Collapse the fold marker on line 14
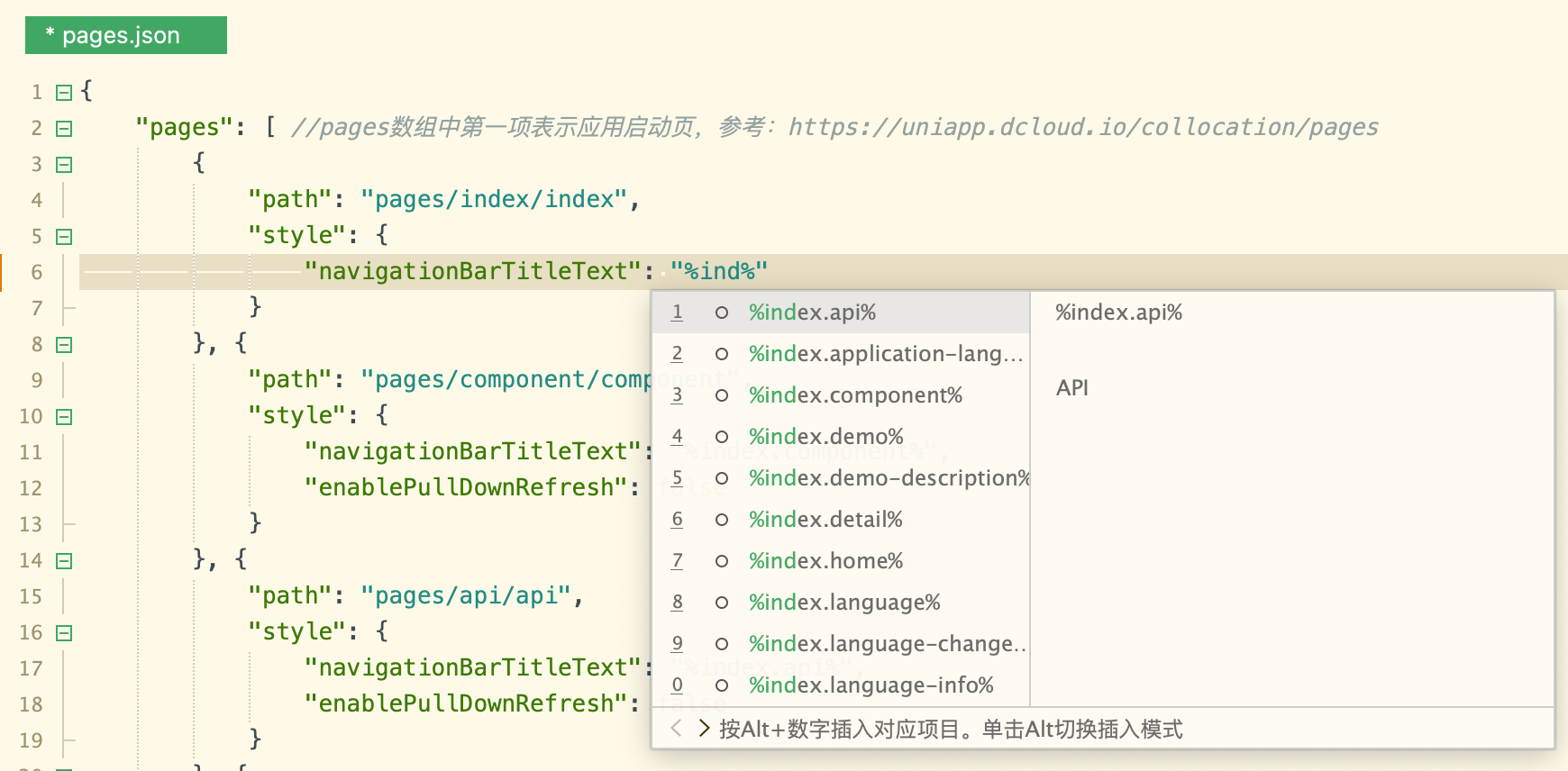 click(x=64, y=560)
